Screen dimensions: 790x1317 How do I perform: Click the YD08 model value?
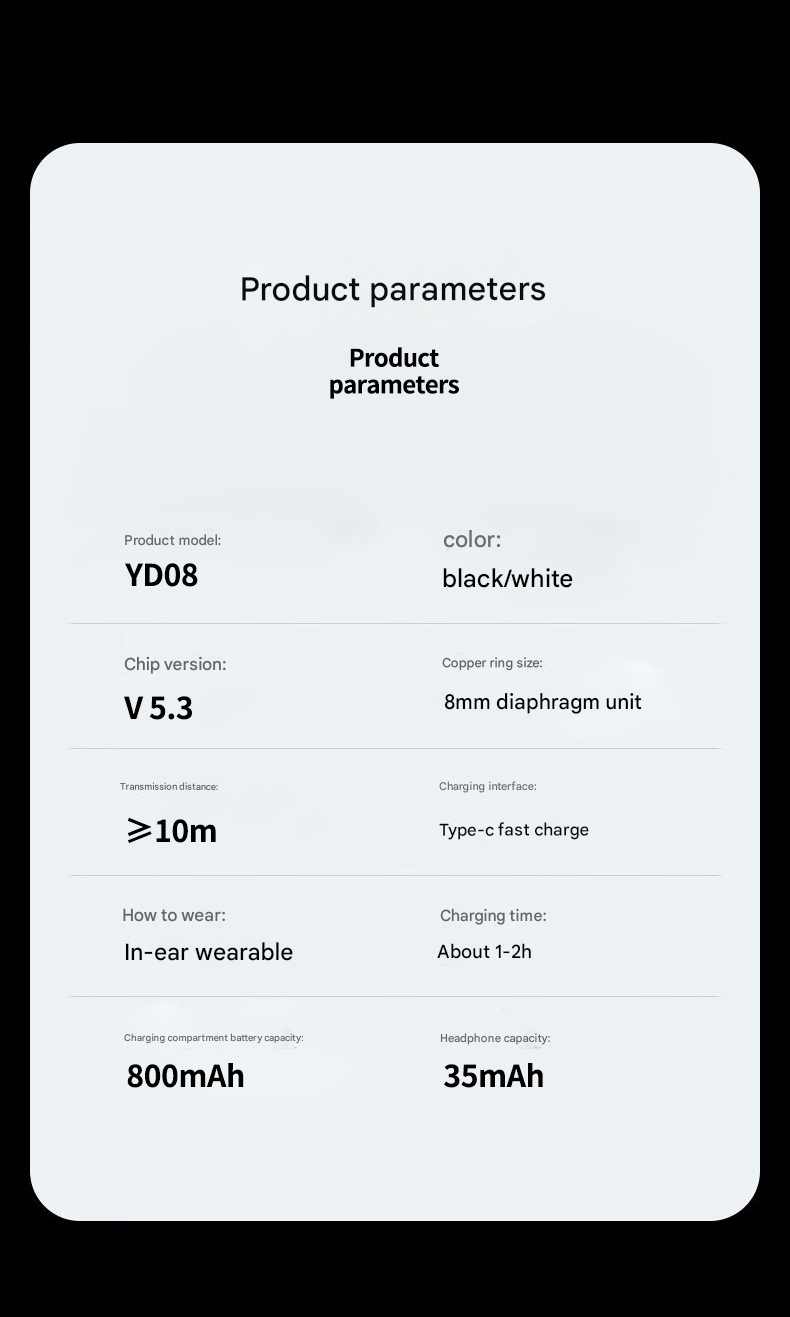click(x=161, y=575)
